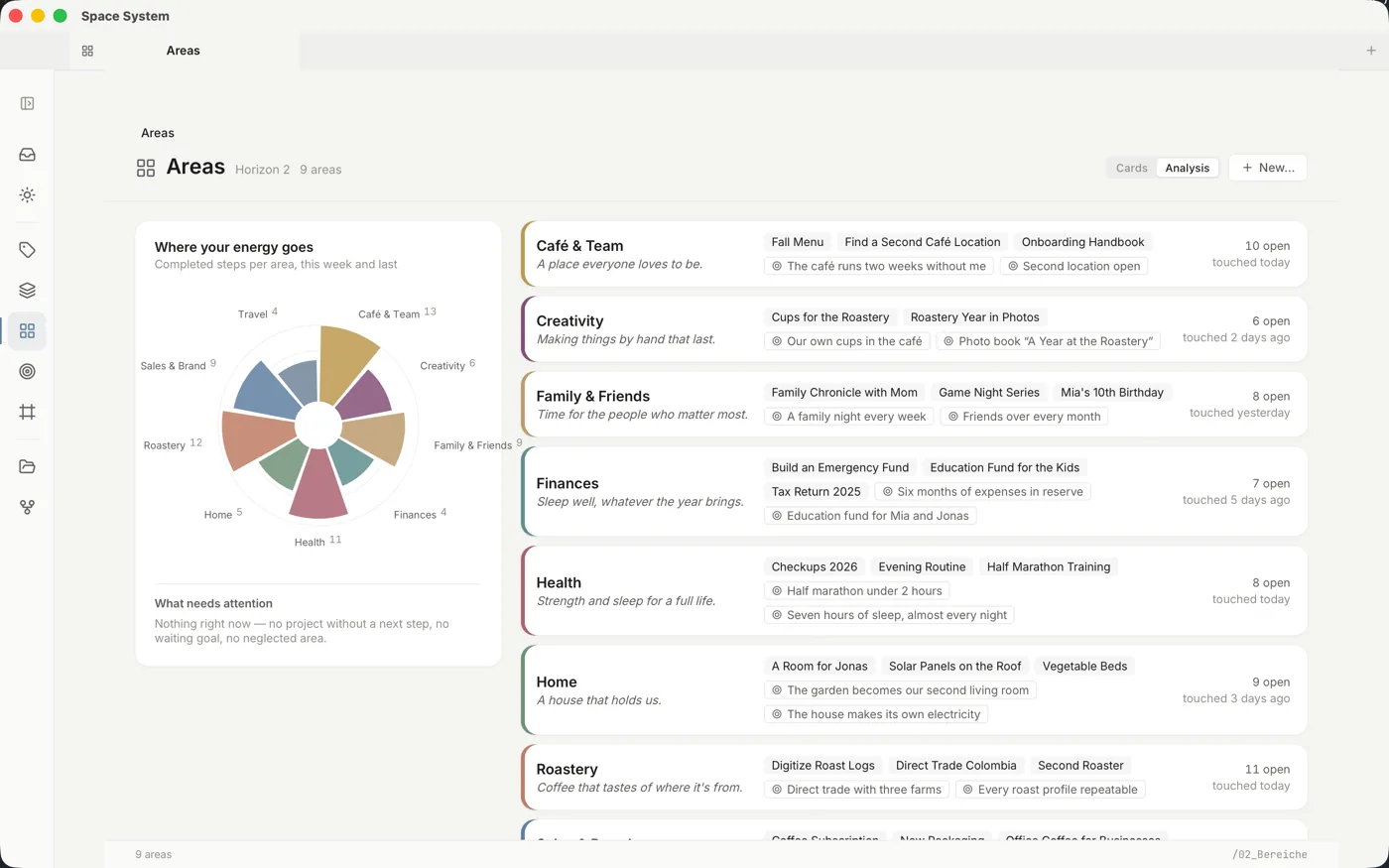The image size is (1389, 868).
Task: Open Roastery Year in Photos project
Action: point(974,317)
